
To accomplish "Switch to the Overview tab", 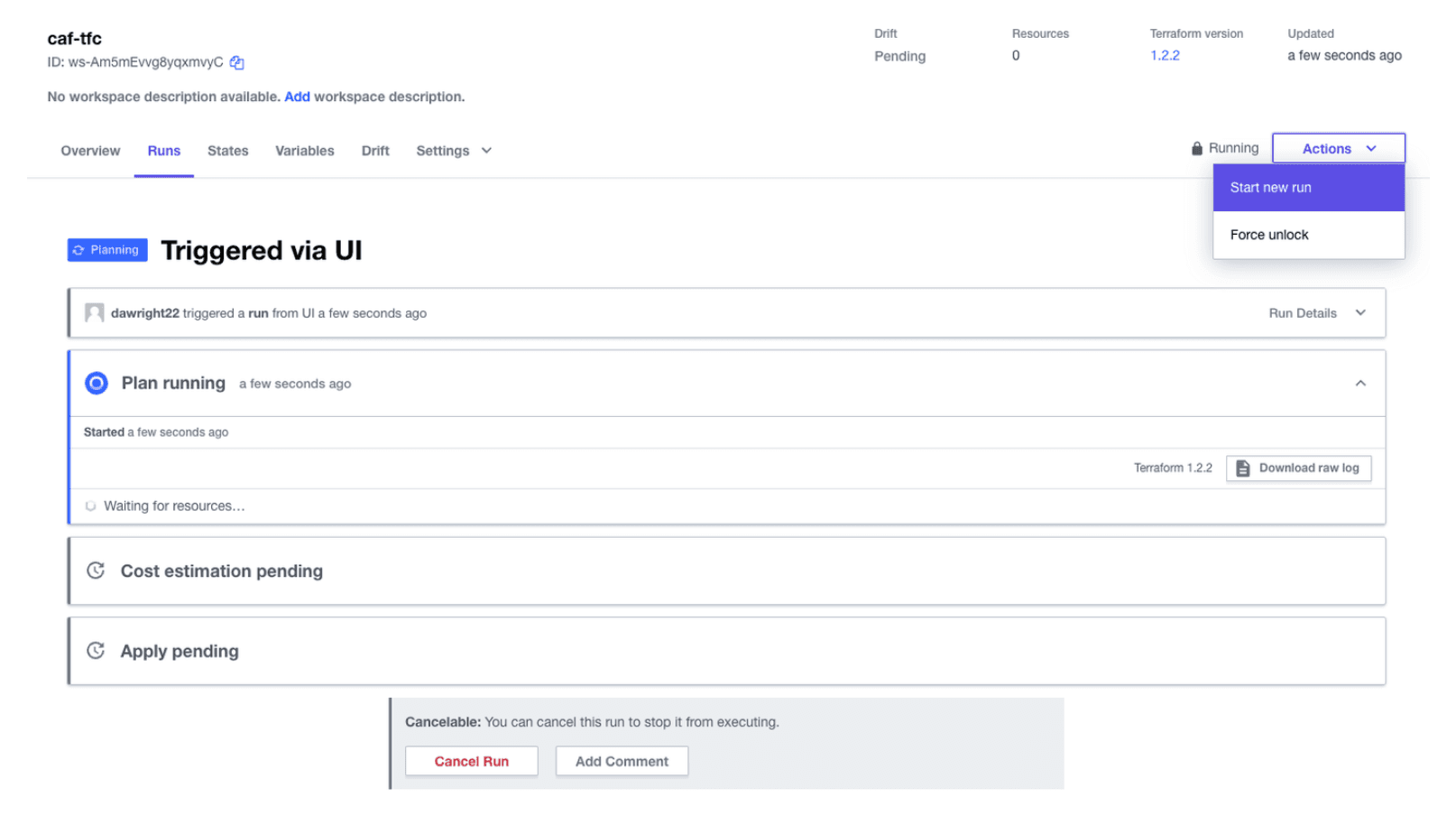I will point(90,151).
